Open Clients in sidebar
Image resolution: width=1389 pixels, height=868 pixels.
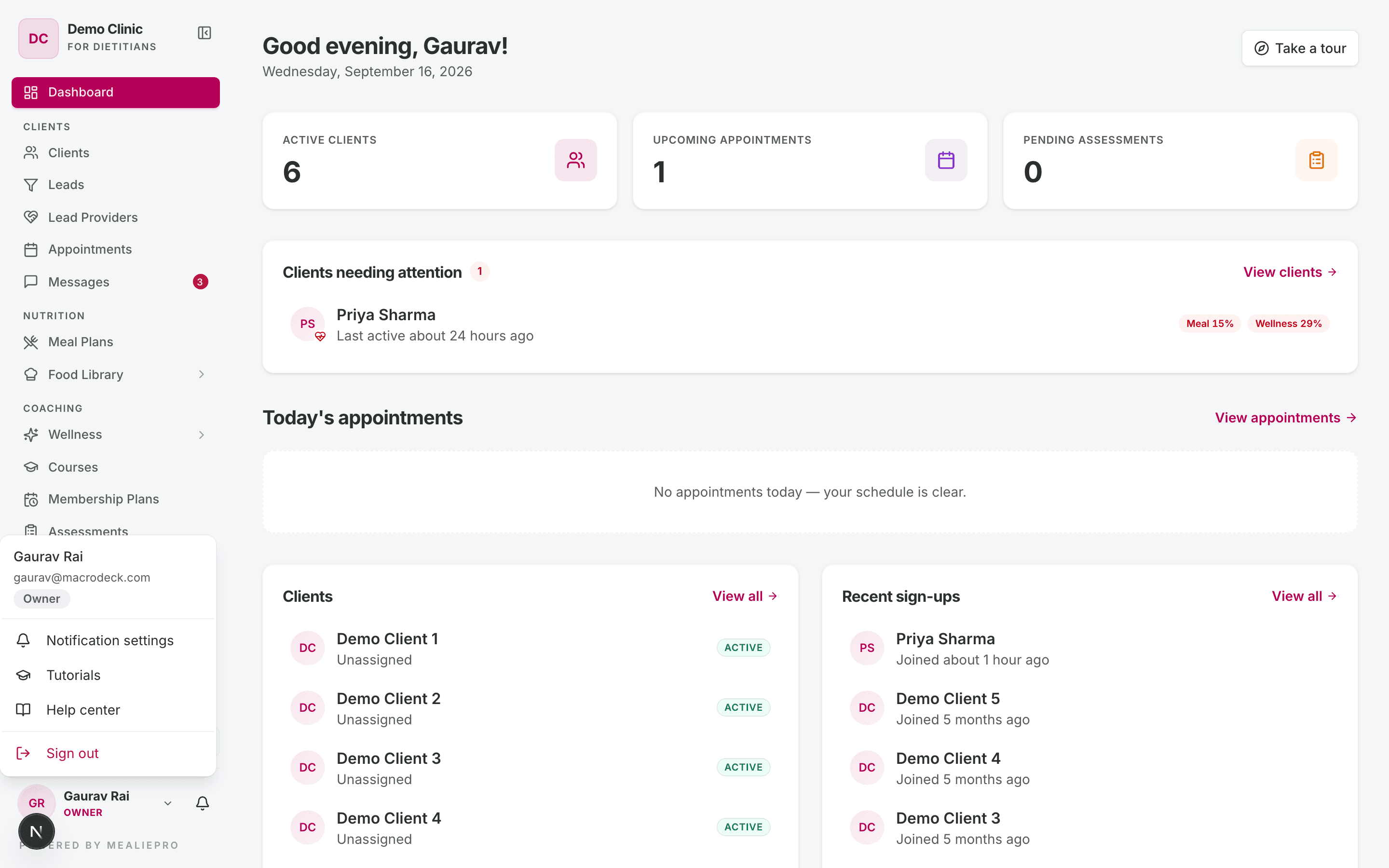[115, 153]
